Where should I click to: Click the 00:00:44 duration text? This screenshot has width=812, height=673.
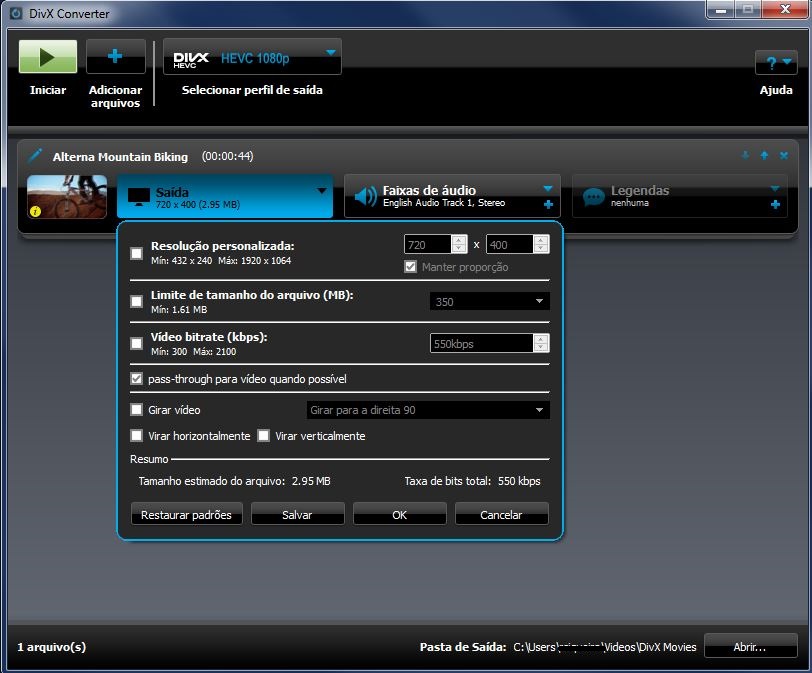click(227, 156)
